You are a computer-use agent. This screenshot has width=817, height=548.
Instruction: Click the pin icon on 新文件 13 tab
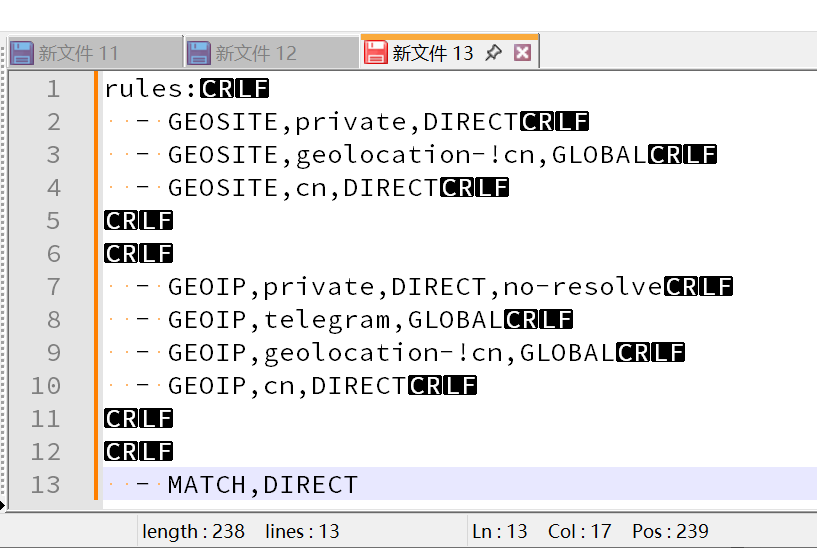493,53
